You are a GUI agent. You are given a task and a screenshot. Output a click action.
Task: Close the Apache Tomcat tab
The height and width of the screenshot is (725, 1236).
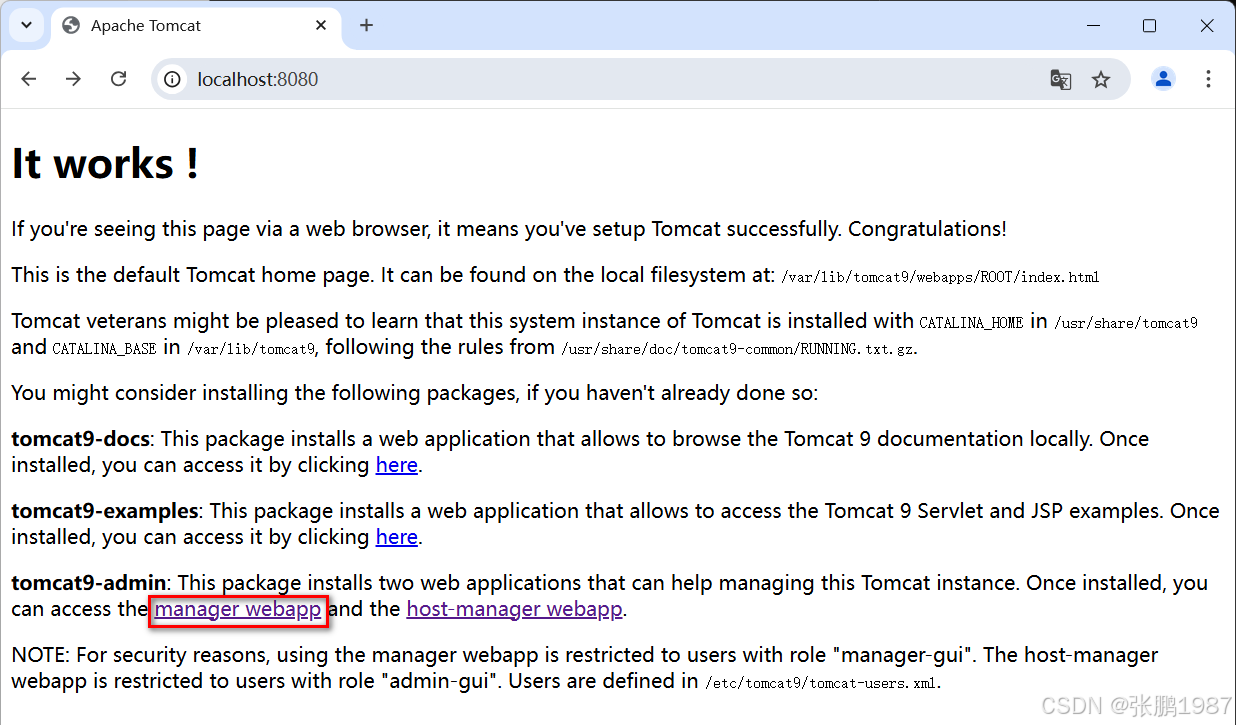tap(321, 26)
